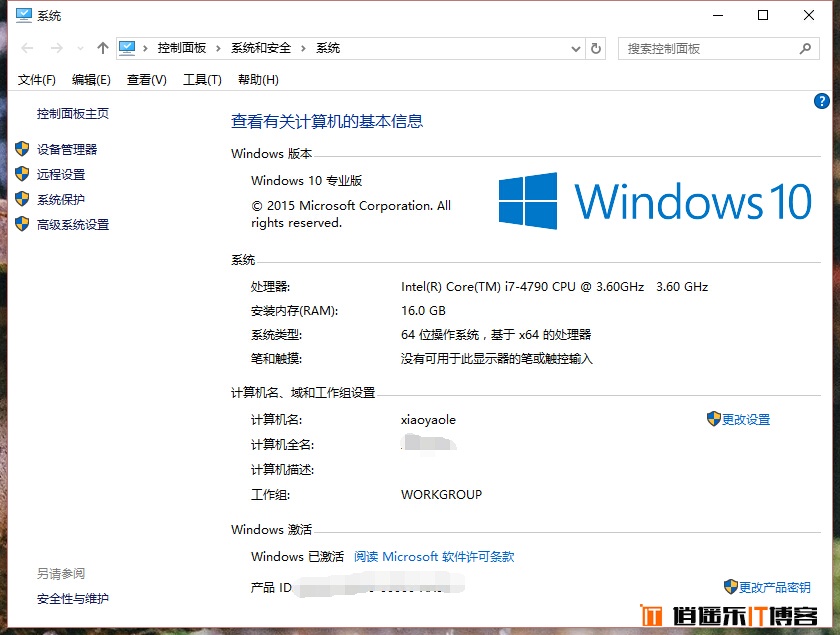Open 控制面板主页 link
The width and height of the screenshot is (840, 635).
point(73,114)
